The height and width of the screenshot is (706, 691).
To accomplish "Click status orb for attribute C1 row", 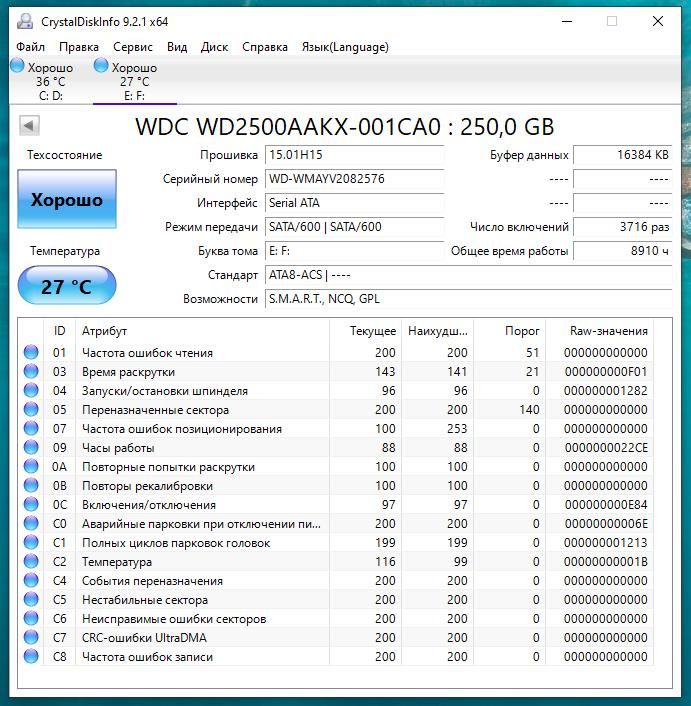I will pyautogui.click(x=31, y=542).
